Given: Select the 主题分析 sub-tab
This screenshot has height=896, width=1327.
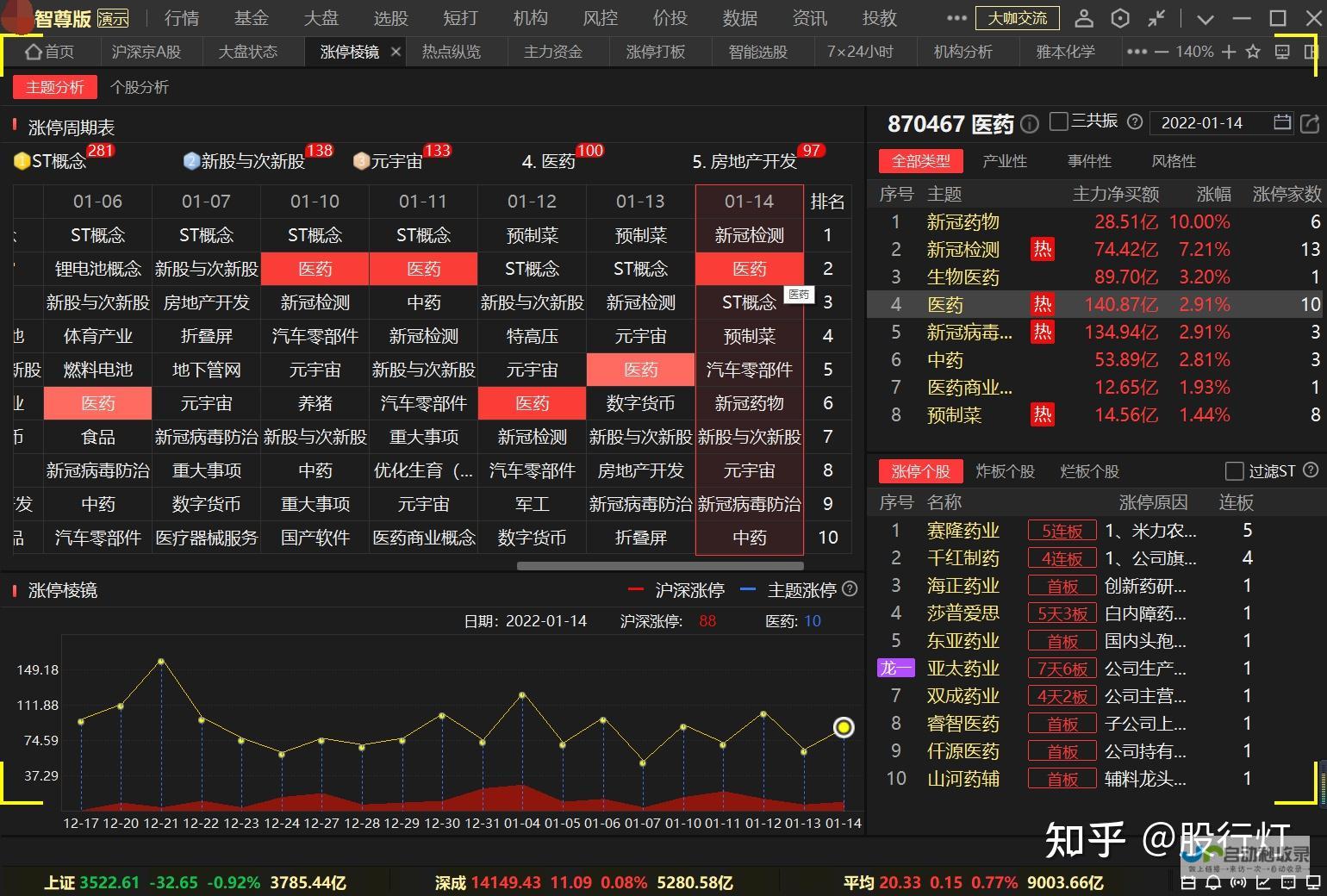Looking at the screenshot, I should 55,87.
